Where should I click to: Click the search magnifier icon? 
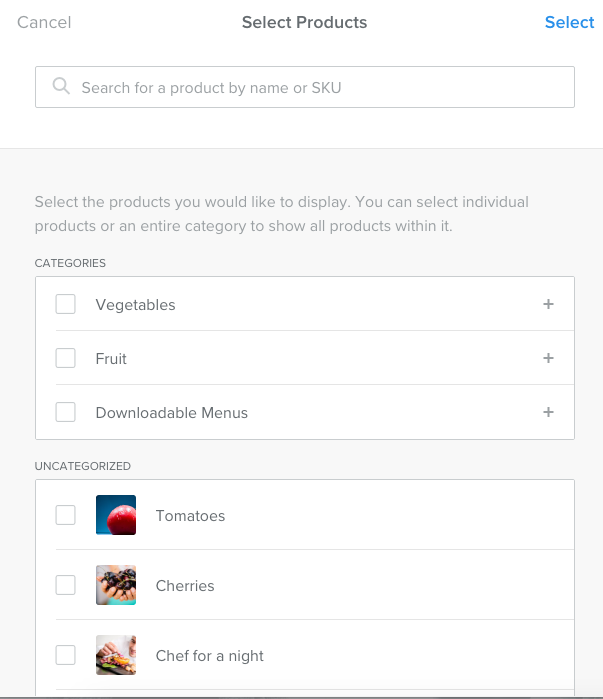click(x=62, y=87)
